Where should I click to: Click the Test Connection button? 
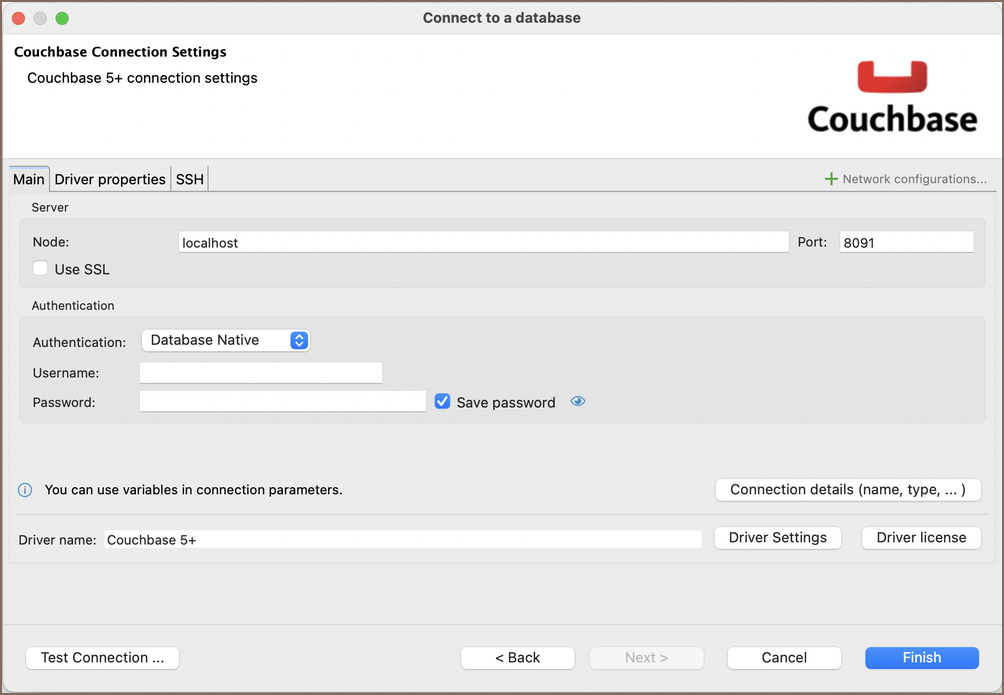102,657
